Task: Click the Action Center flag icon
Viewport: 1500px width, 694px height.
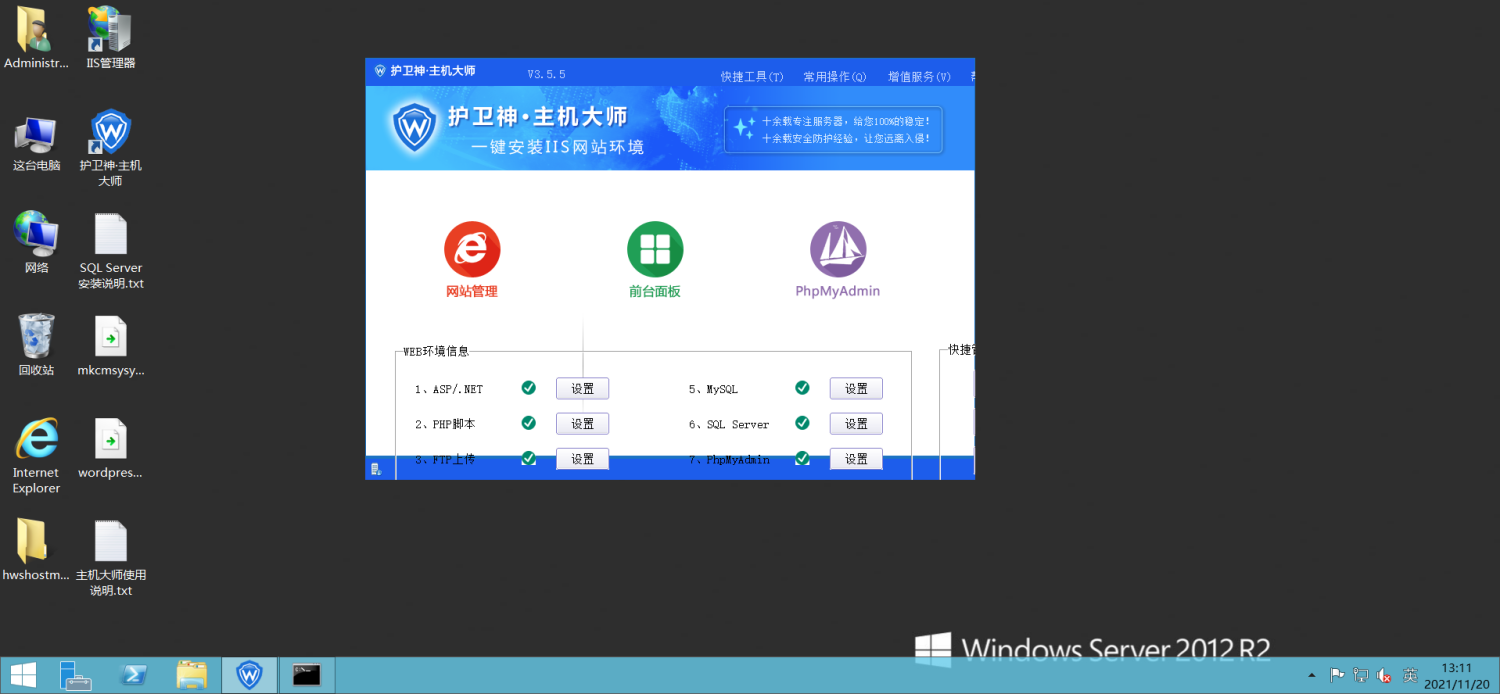Action: pyautogui.click(x=1337, y=676)
